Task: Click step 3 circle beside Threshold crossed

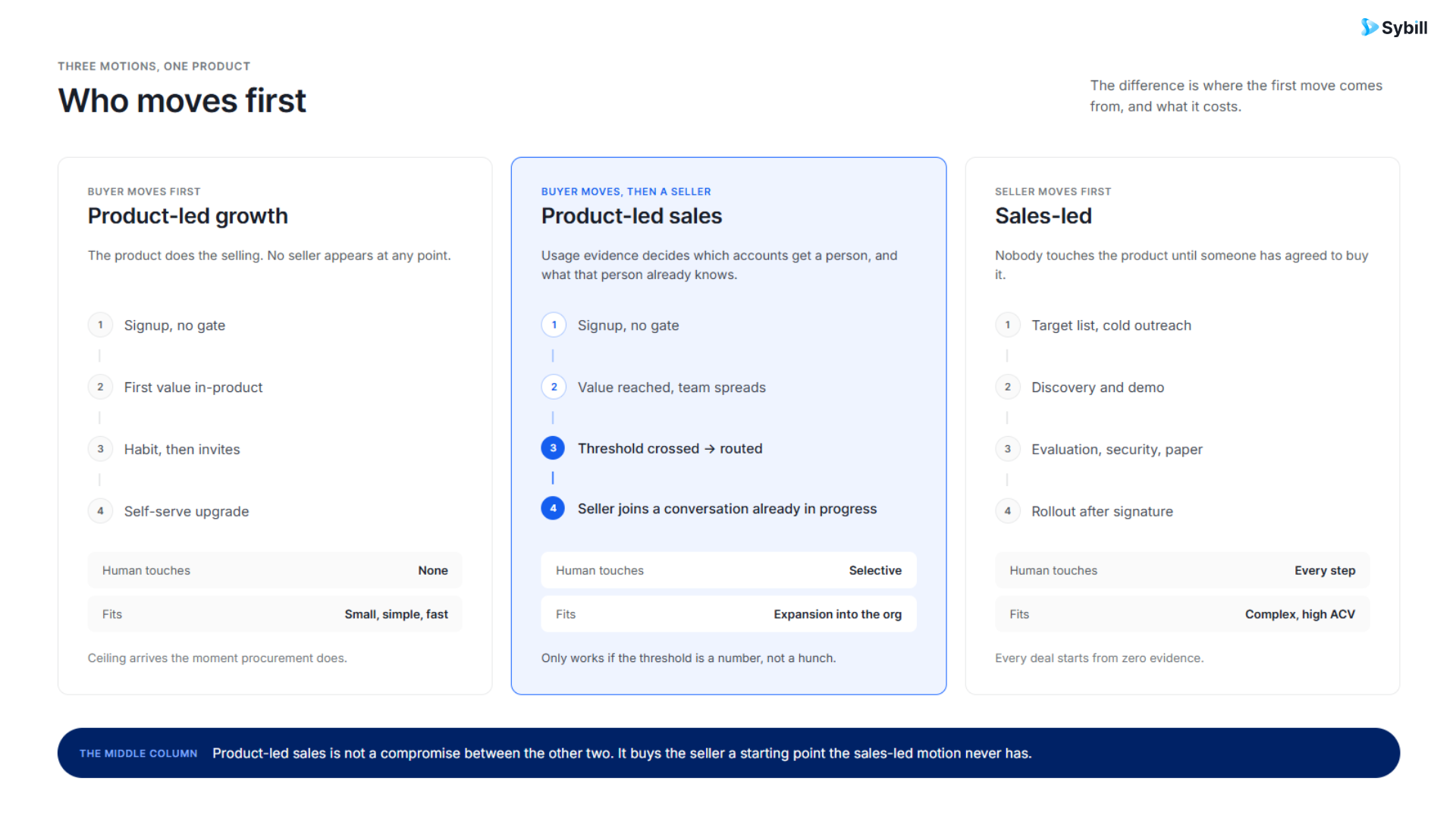Action: pos(553,448)
